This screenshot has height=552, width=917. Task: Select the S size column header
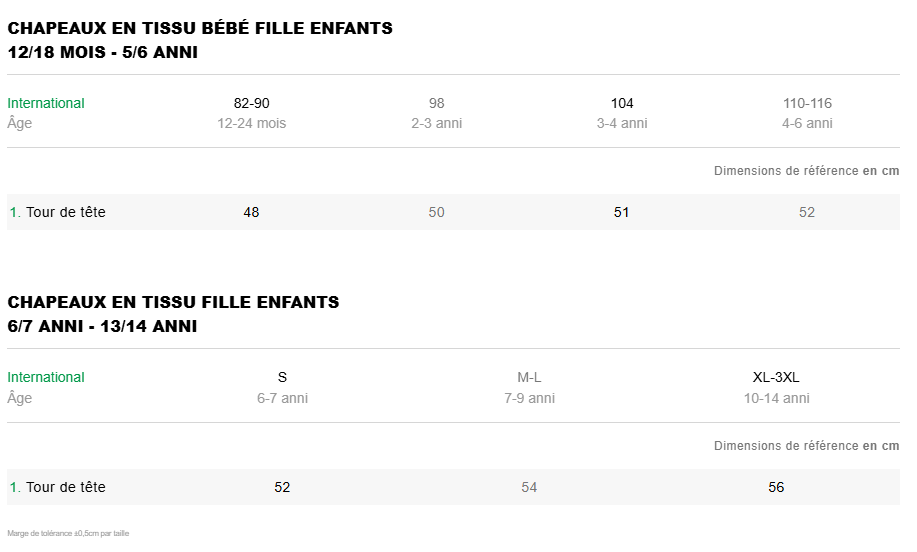point(282,377)
